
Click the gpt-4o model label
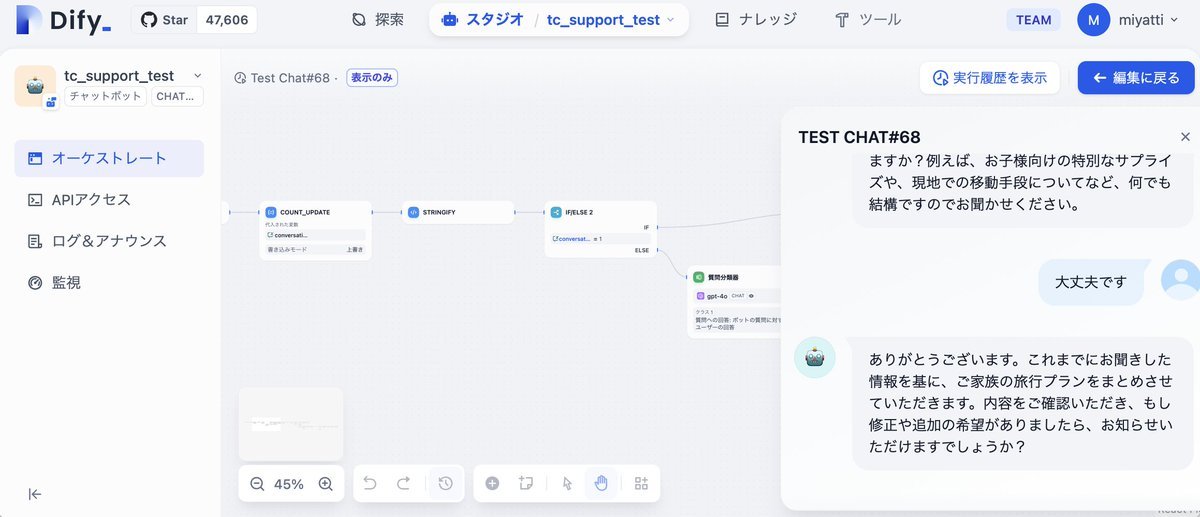(x=717, y=296)
